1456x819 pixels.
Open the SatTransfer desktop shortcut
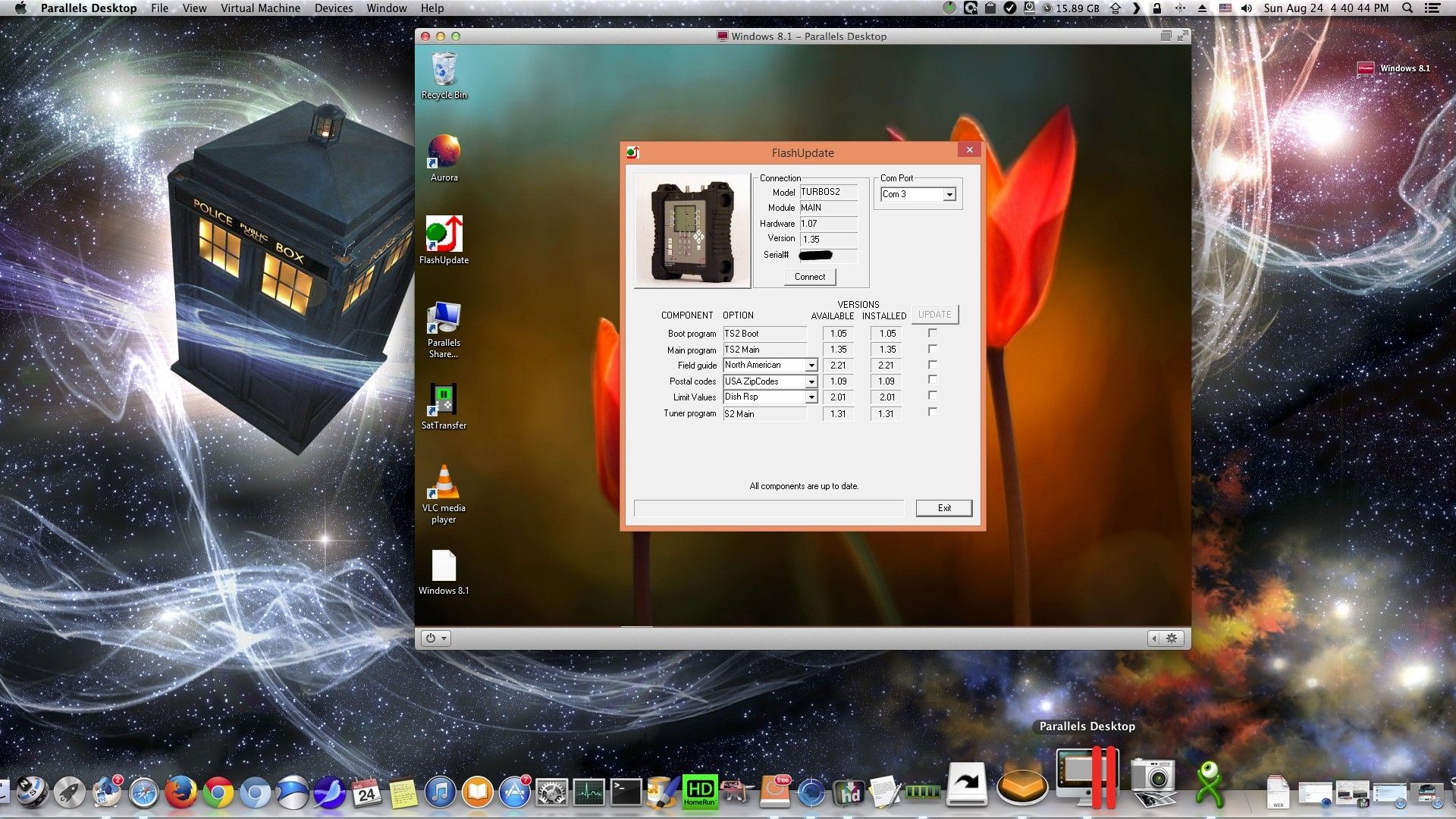(x=444, y=400)
